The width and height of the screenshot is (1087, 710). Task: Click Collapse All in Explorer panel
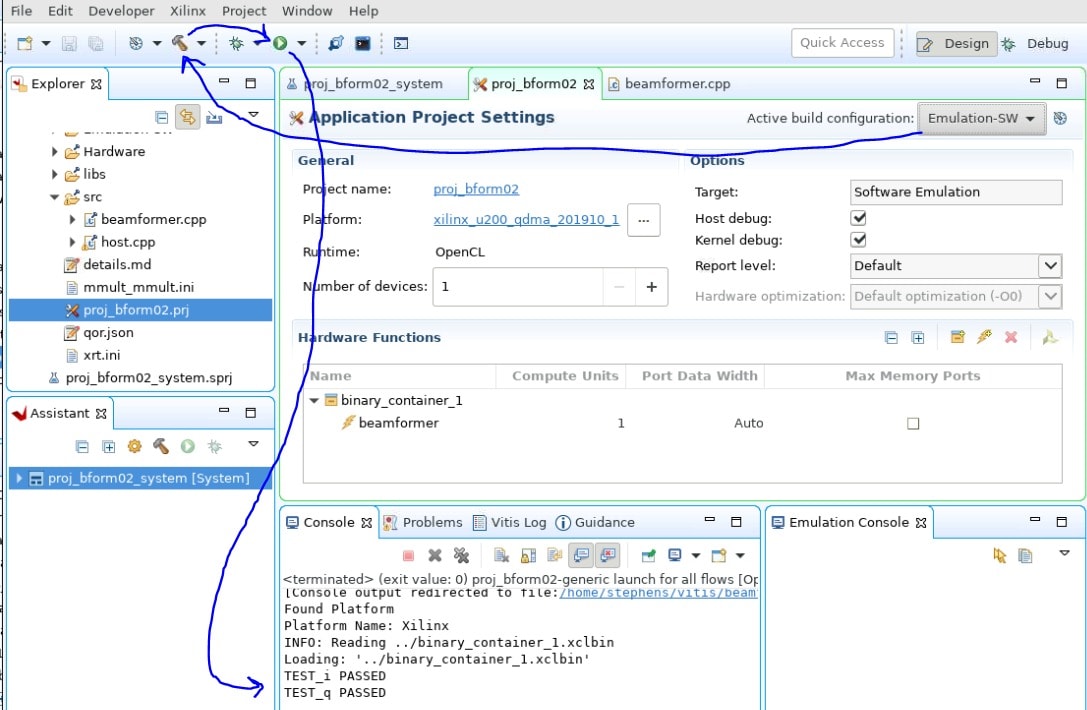click(x=162, y=117)
